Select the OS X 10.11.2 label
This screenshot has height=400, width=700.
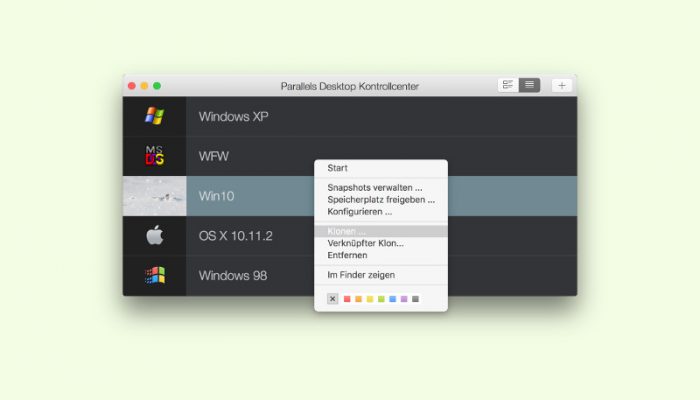(235, 236)
